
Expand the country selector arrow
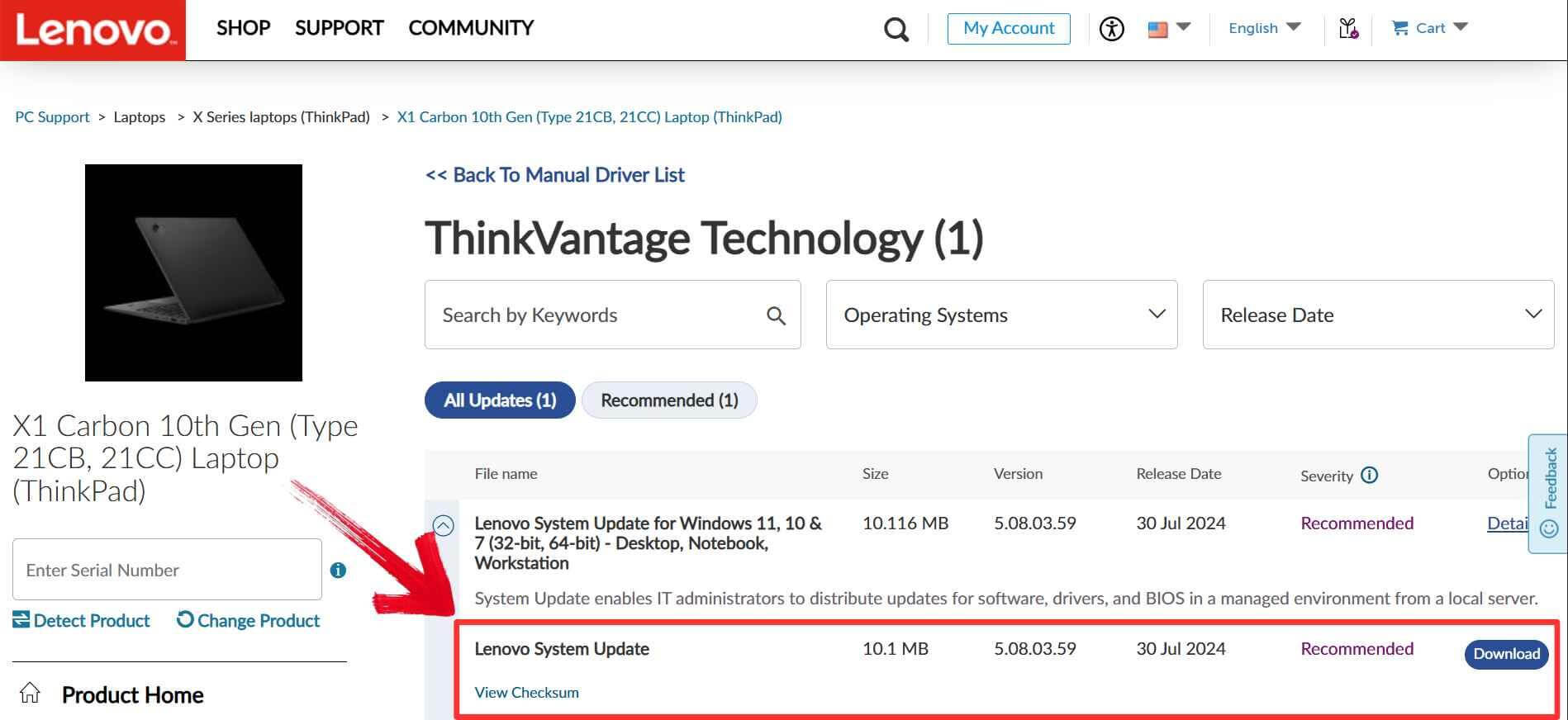1183,26
